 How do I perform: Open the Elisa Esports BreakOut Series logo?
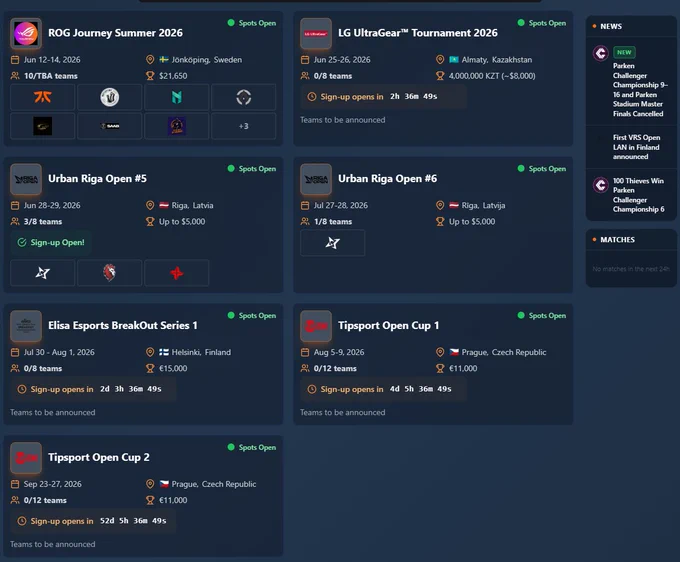(x=26, y=326)
